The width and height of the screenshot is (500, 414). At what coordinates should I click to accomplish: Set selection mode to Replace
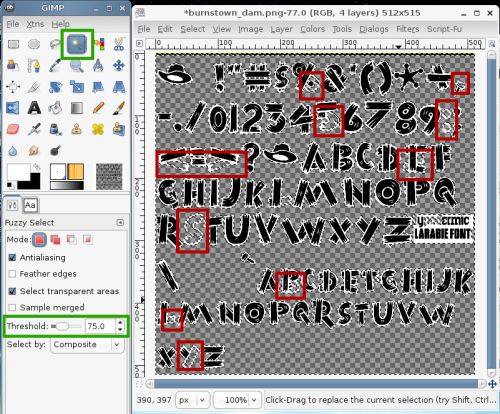pyautogui.click(x=39, y=239)
